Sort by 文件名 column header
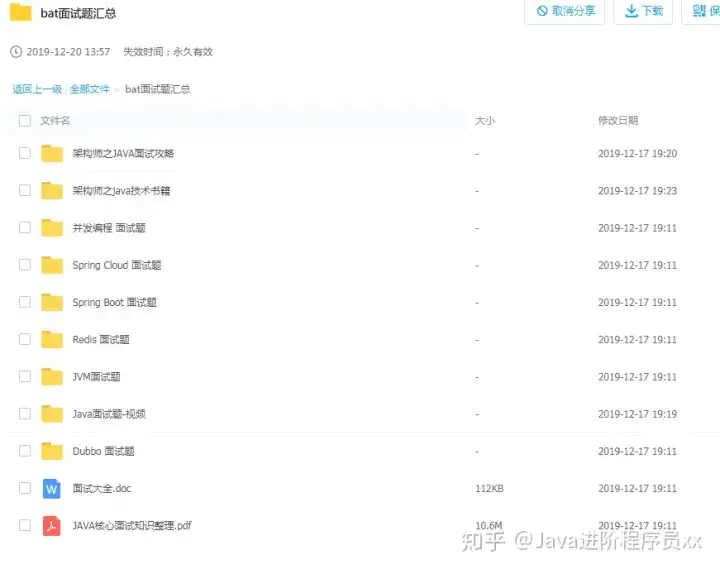720x569 pixels. [55, 121]
